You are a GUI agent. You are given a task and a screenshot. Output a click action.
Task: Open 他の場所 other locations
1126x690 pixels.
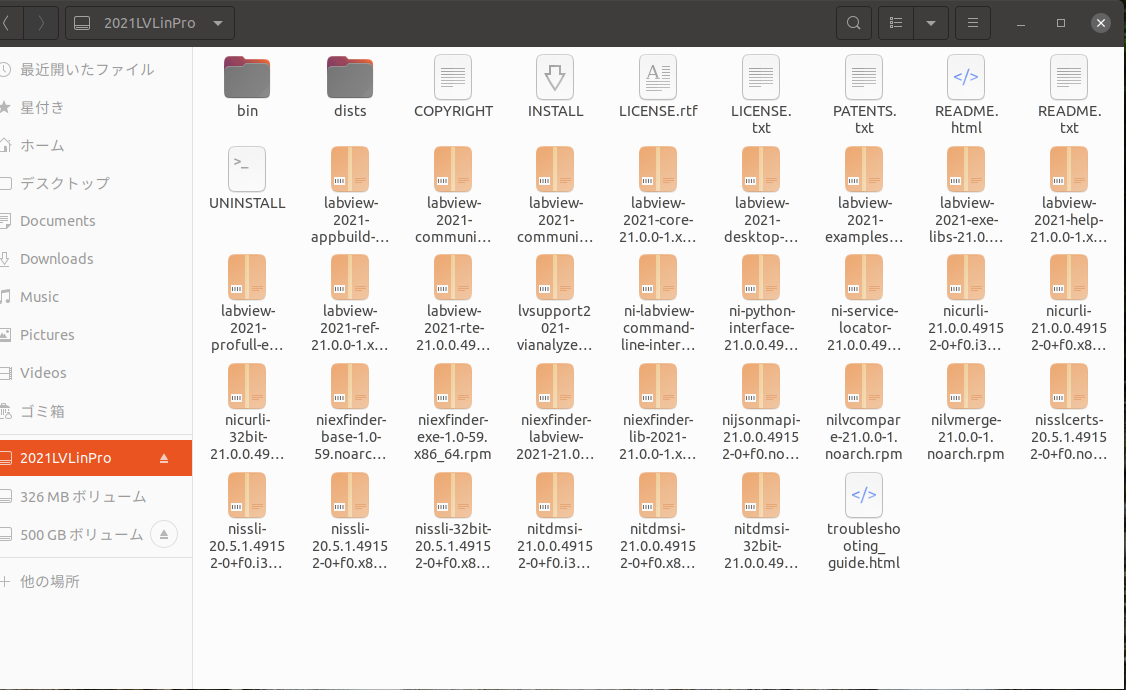pos(96,582)
